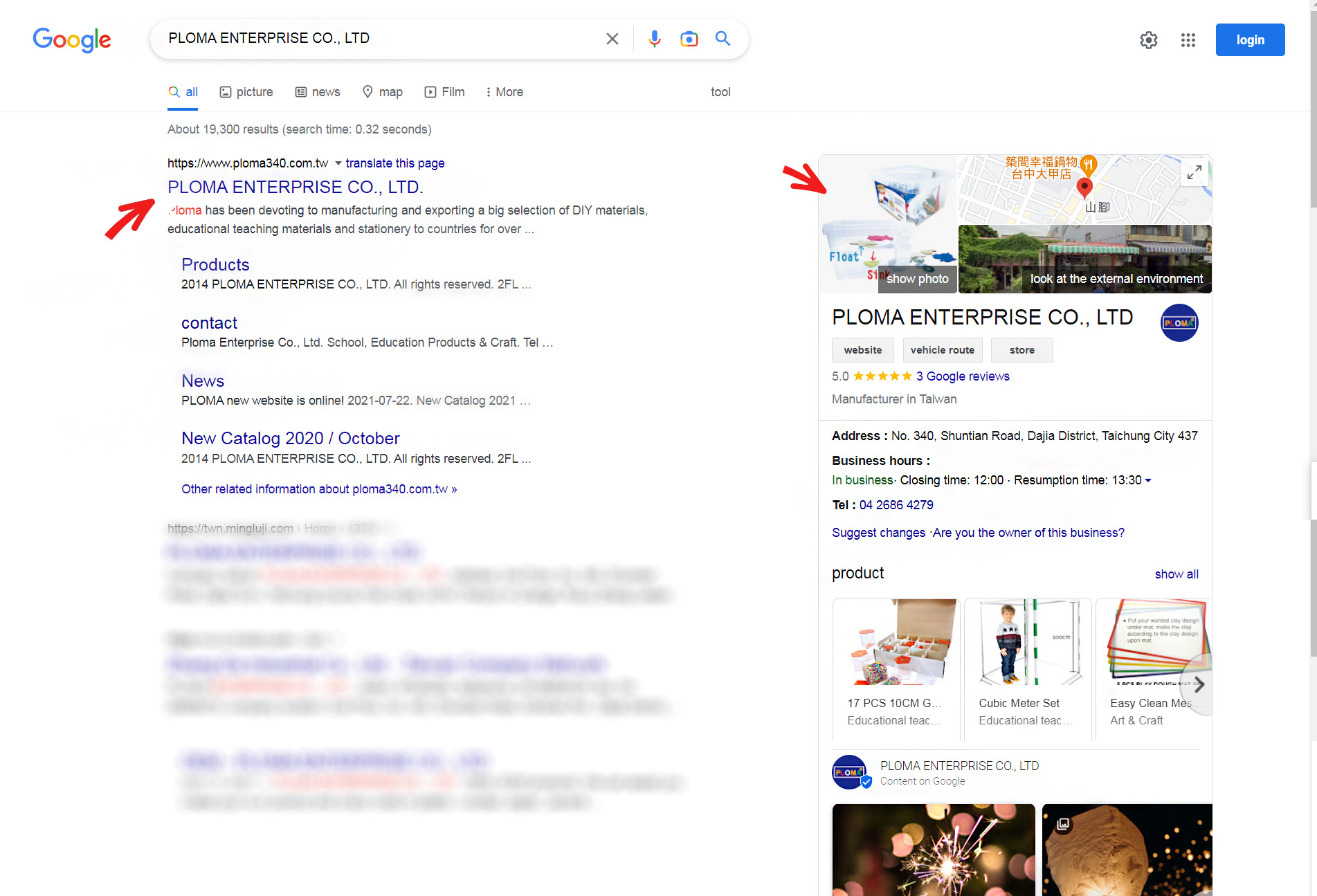Click the login button
Screen dimensions: 1317x896
(x=1250, y=40)
